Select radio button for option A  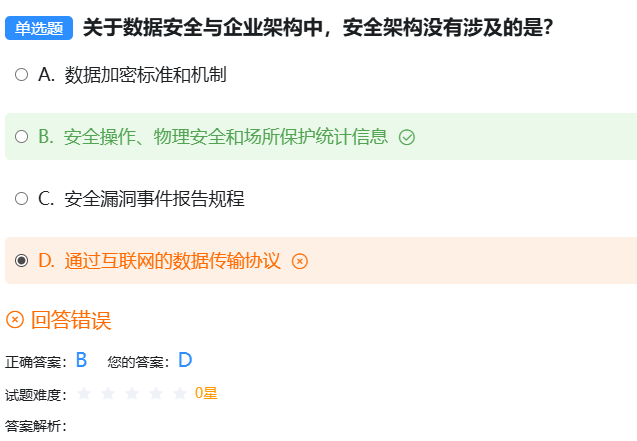[22, 75]
